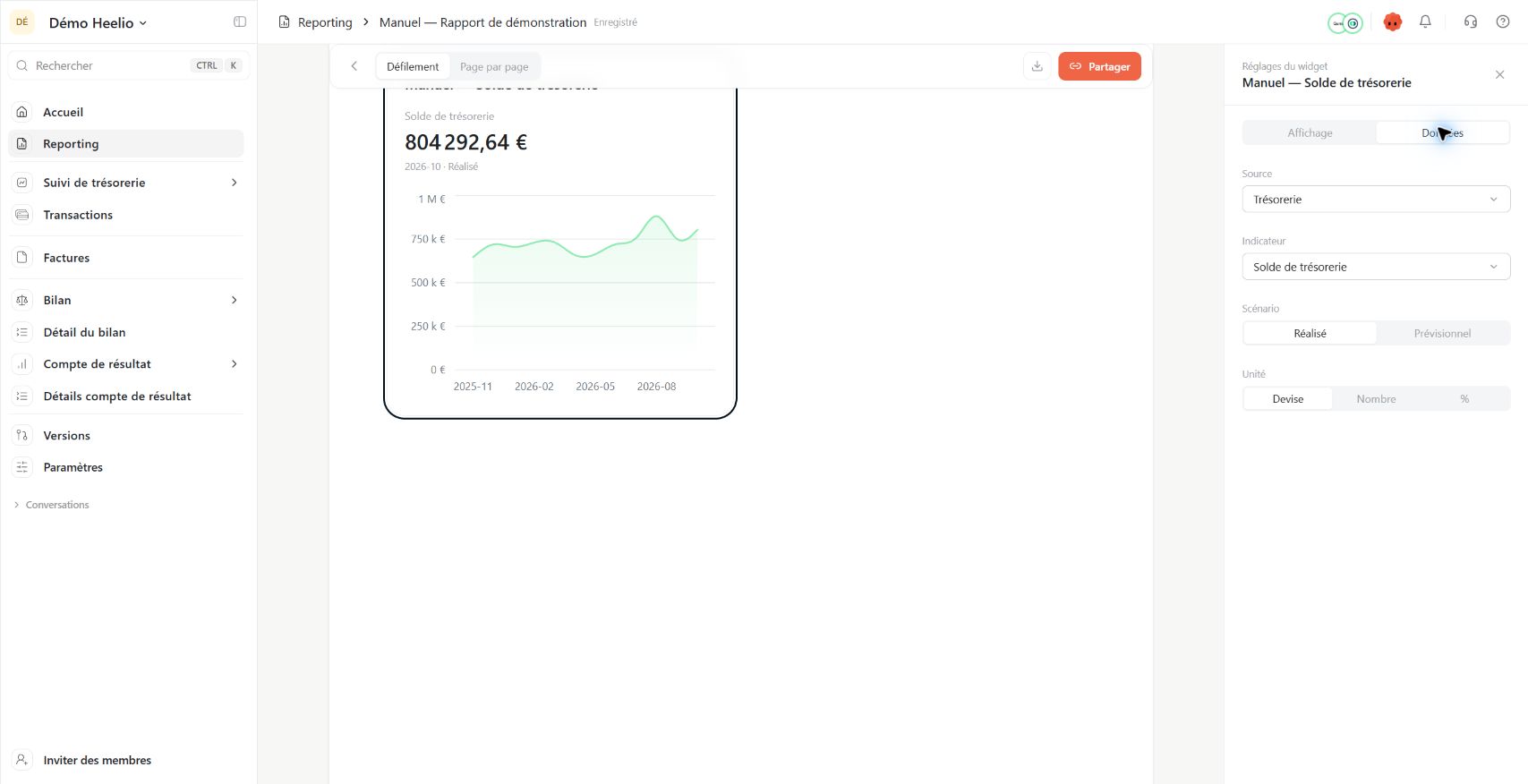This screenshot has height=784, width=1528.
Task: Click Inviter des membres
Action: tap(97, 760)
